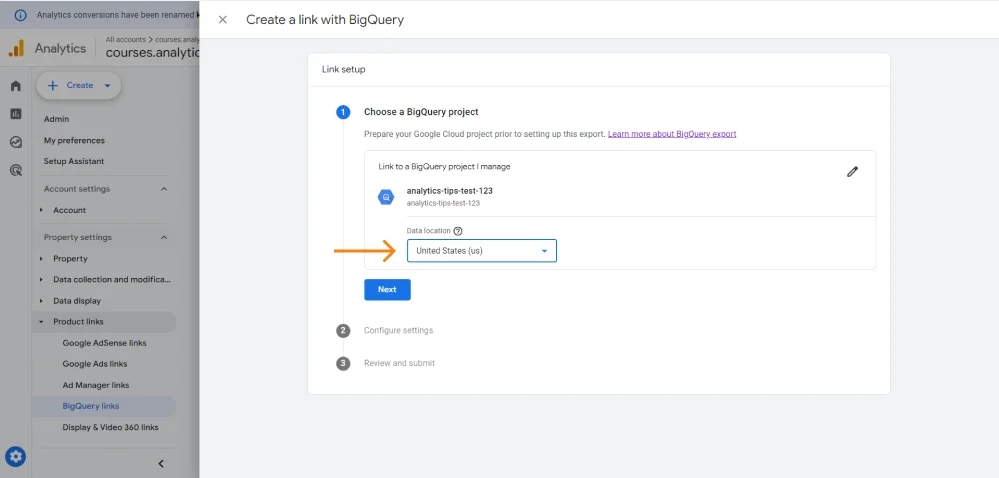
Task: Click the analytics-tips-test-123 project name
Action: (x=450, y=191)
